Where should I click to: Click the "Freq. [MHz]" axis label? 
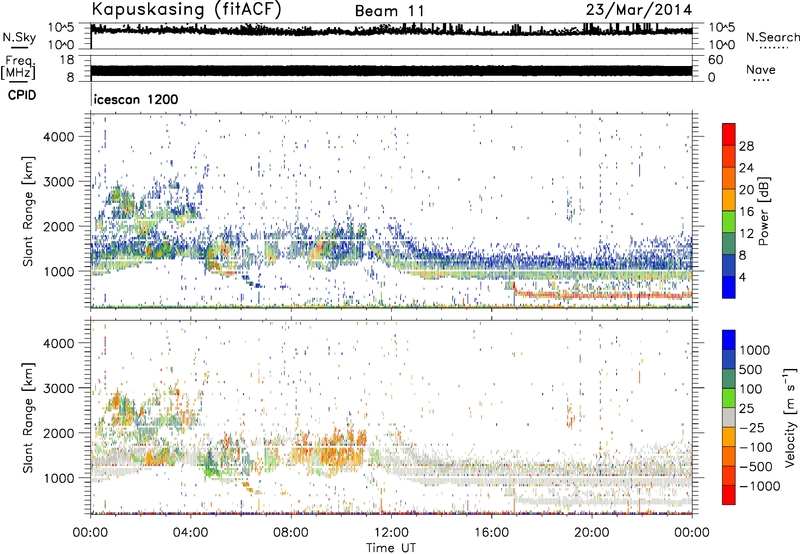point(18,68)
